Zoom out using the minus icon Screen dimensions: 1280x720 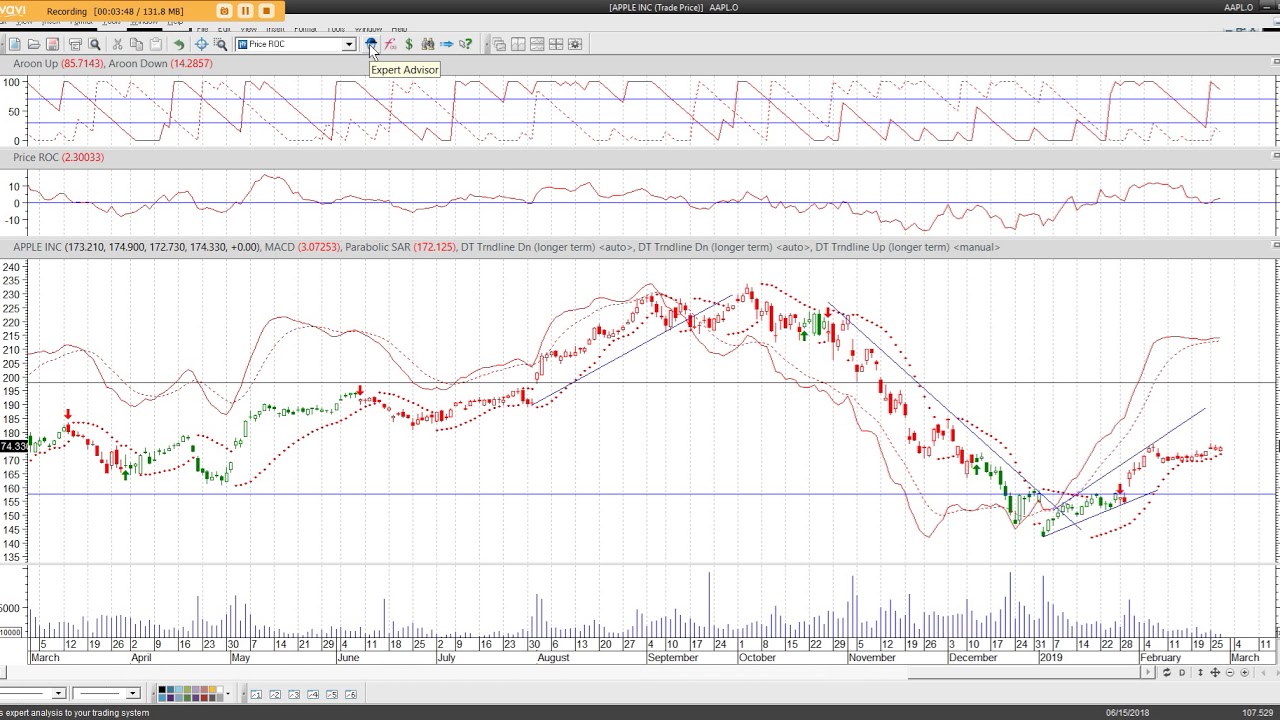tap(1230, 672)
